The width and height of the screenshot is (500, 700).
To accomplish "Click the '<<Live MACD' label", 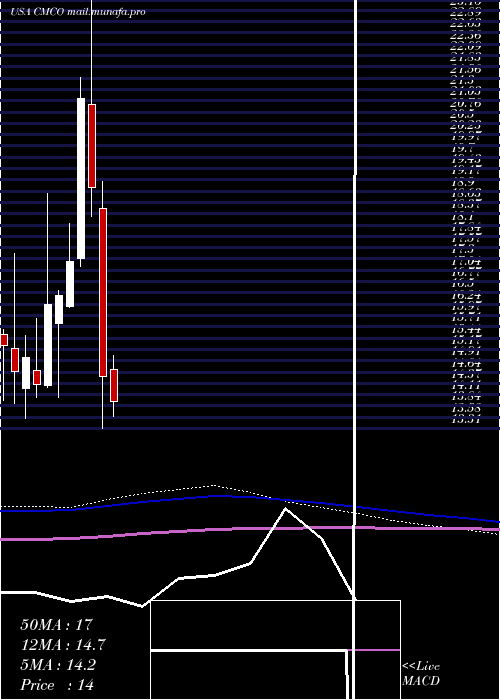I will pos(421,674).
